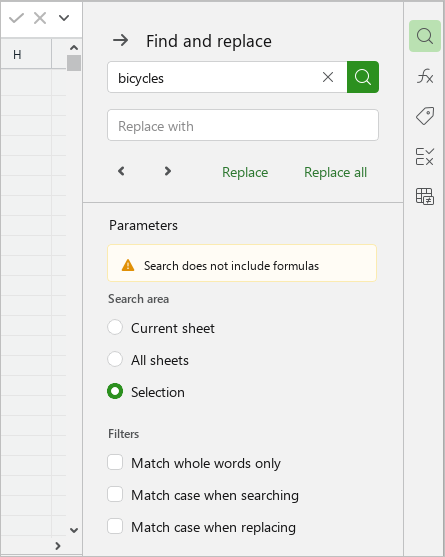Click the orange warning triangle icon
Viewport: 445px width, 557px height.
click(x=128, y=265)
